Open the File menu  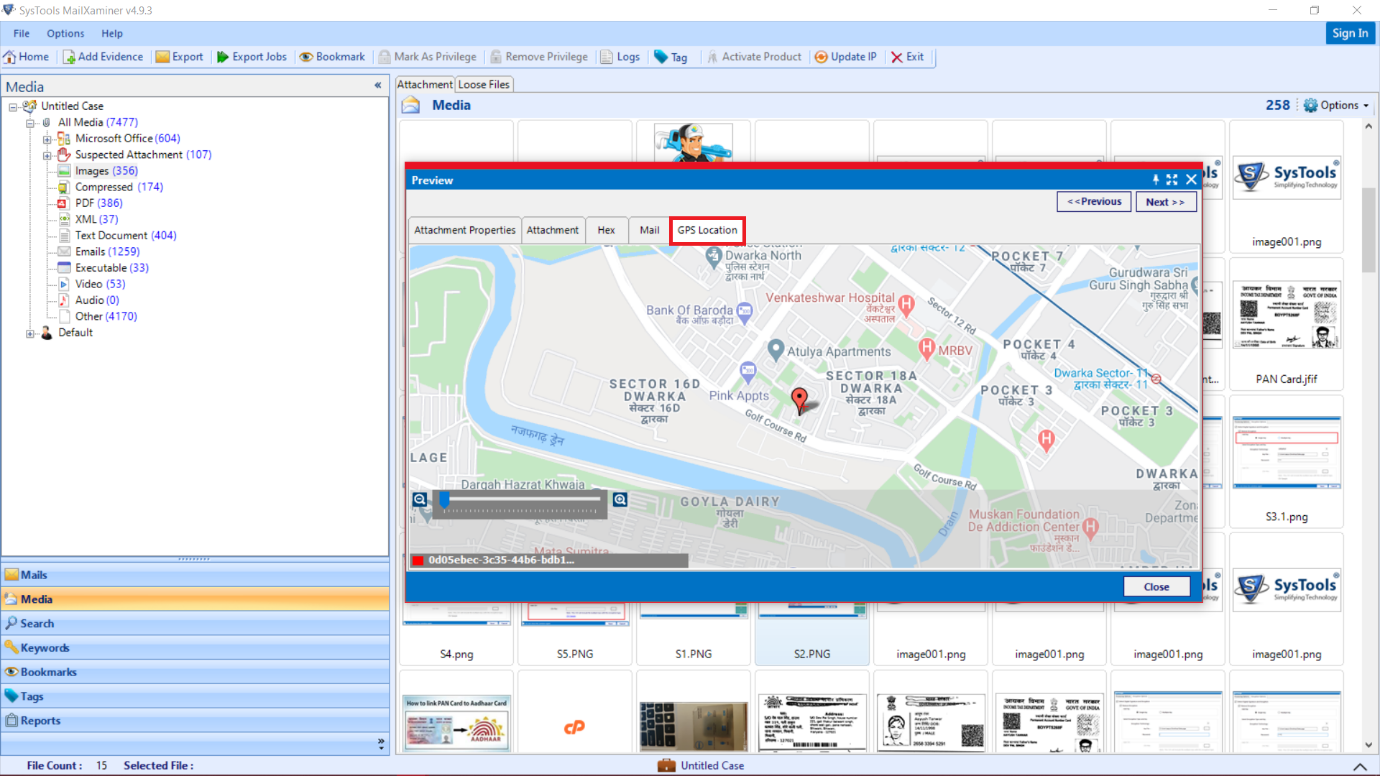coord(20,33)
